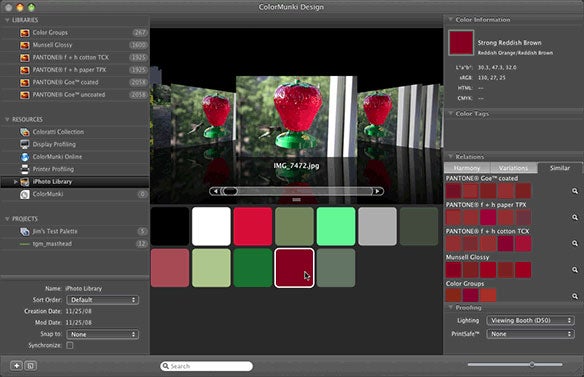This screenshot has height=377, width=584.
Task: Click the add (+) button at bottom left
Action: click(16, 366)
